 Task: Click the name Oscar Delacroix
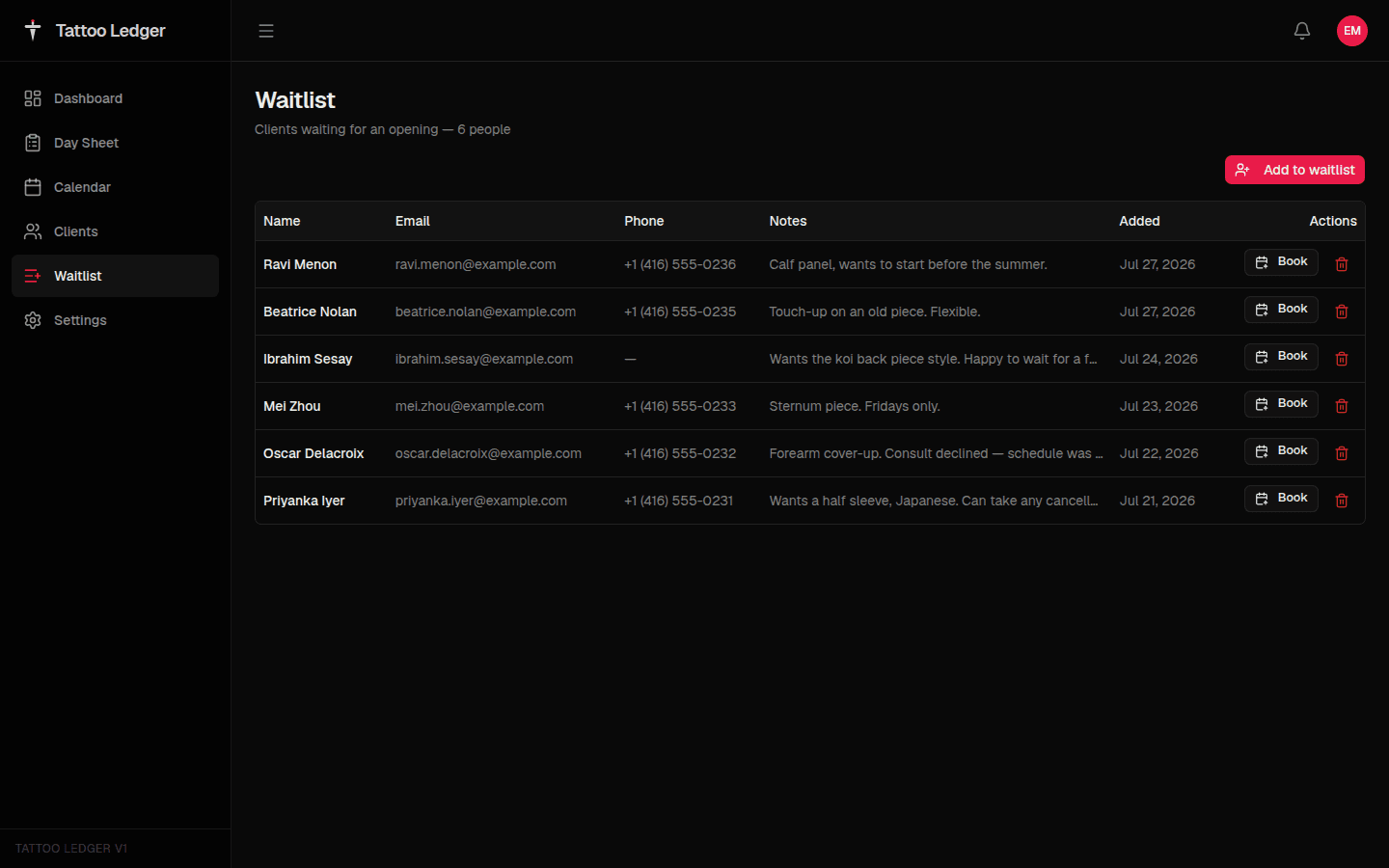(313, 453)
